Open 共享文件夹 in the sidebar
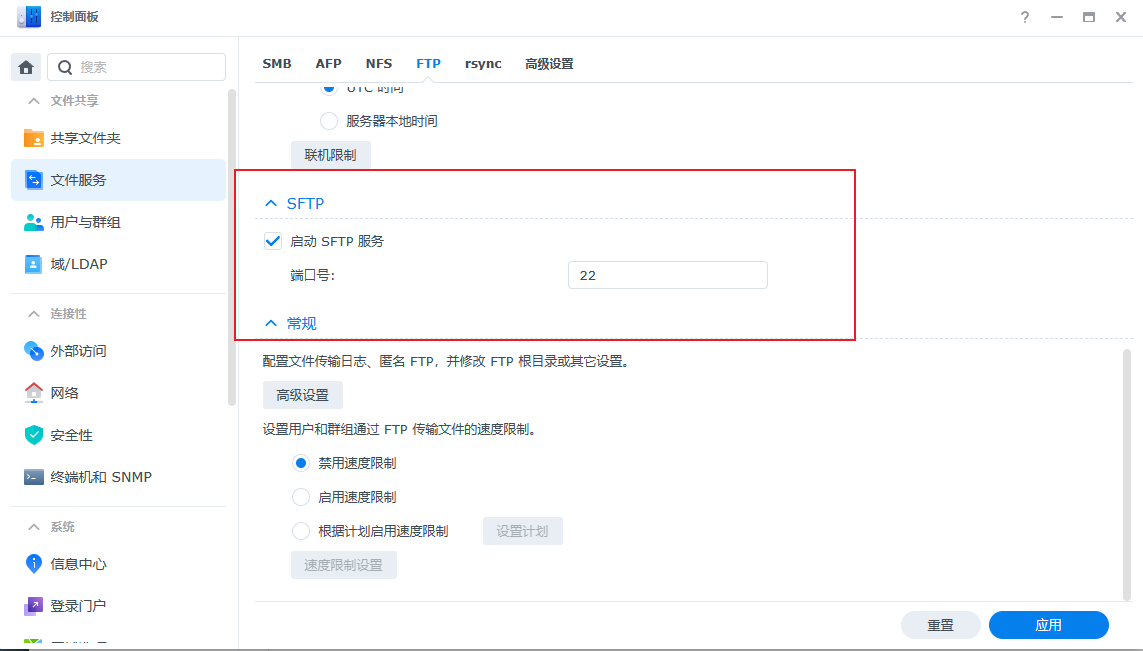 click(118, 138)
